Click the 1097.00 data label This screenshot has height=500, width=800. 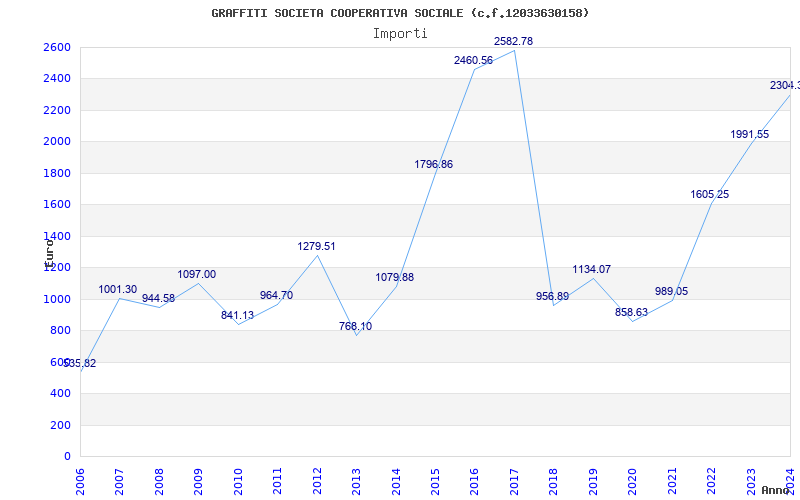coord(196,274)
